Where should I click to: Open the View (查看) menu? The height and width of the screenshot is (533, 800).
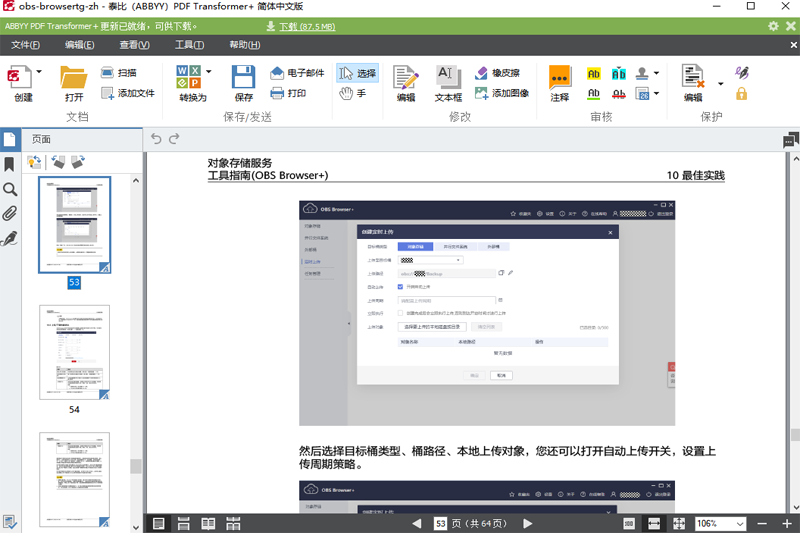[134, 45]
